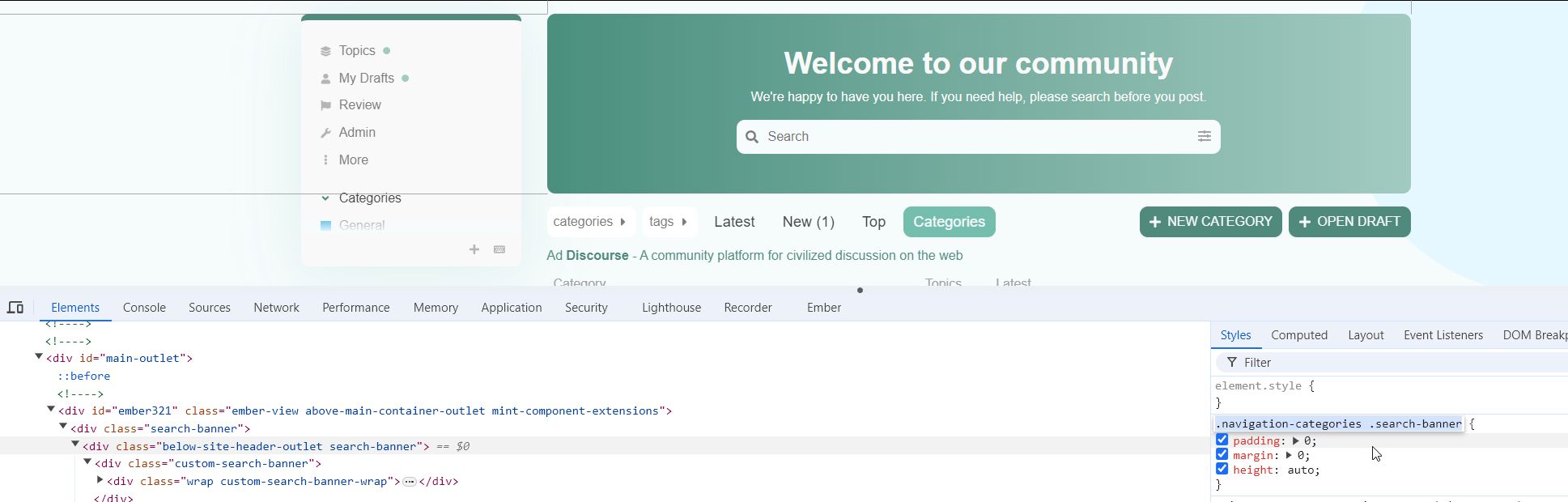Open the tags filter dropdown

tap(668, 222)
